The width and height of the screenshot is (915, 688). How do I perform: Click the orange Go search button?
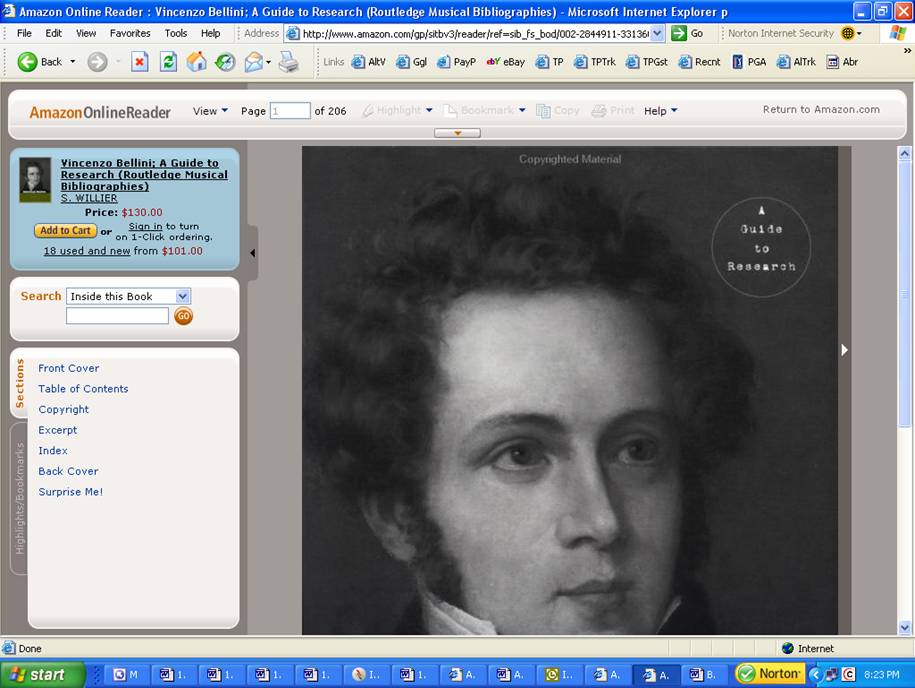[x=183, y=316]
